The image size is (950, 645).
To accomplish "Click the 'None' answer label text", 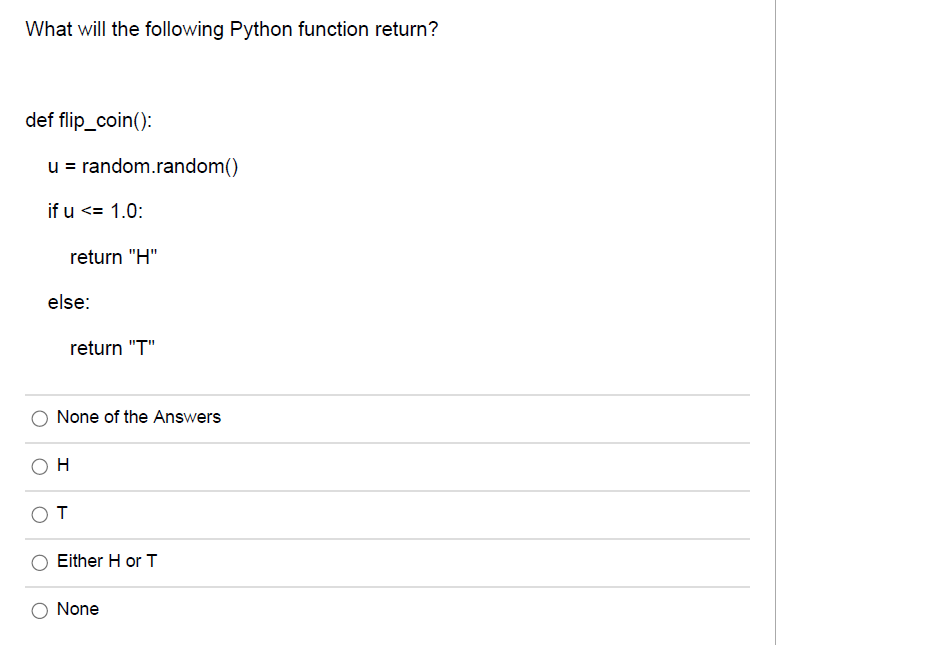I will [78, 609].
